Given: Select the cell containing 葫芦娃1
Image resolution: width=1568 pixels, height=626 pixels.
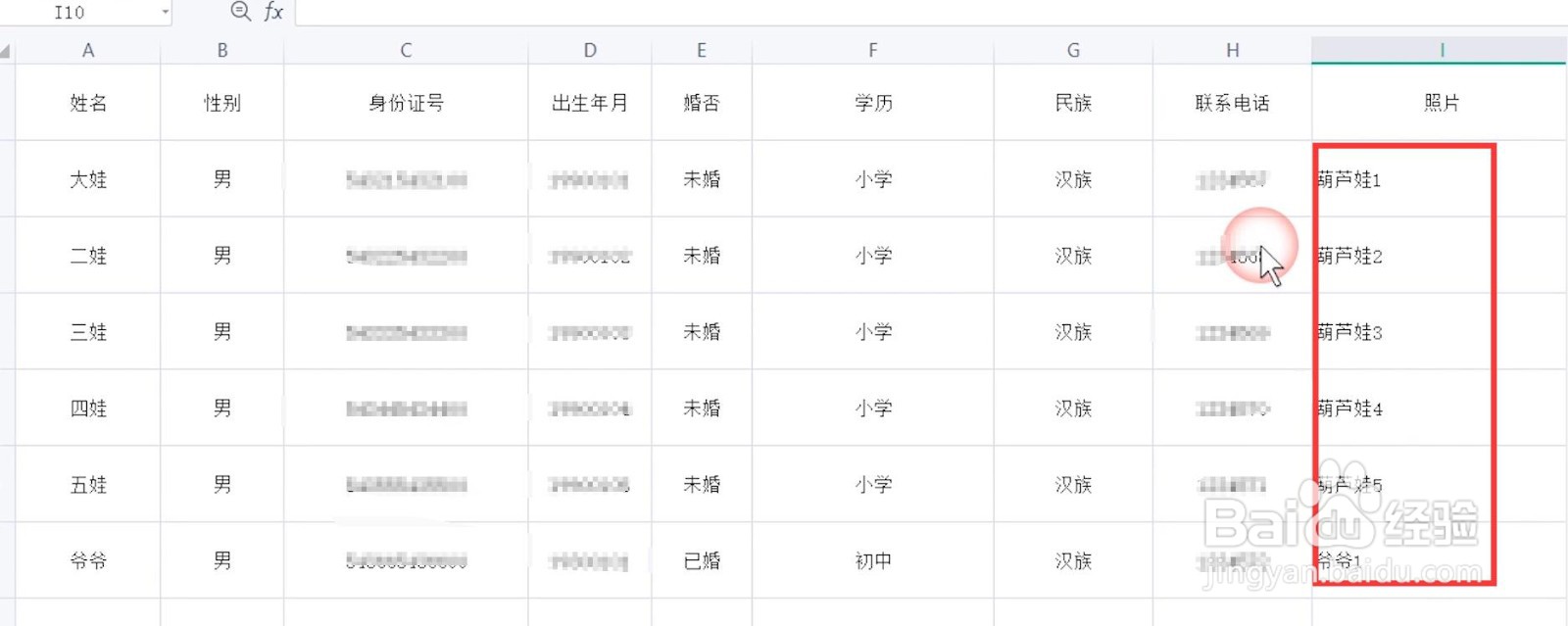Looking at the screenshot, I should point(1439,179).
